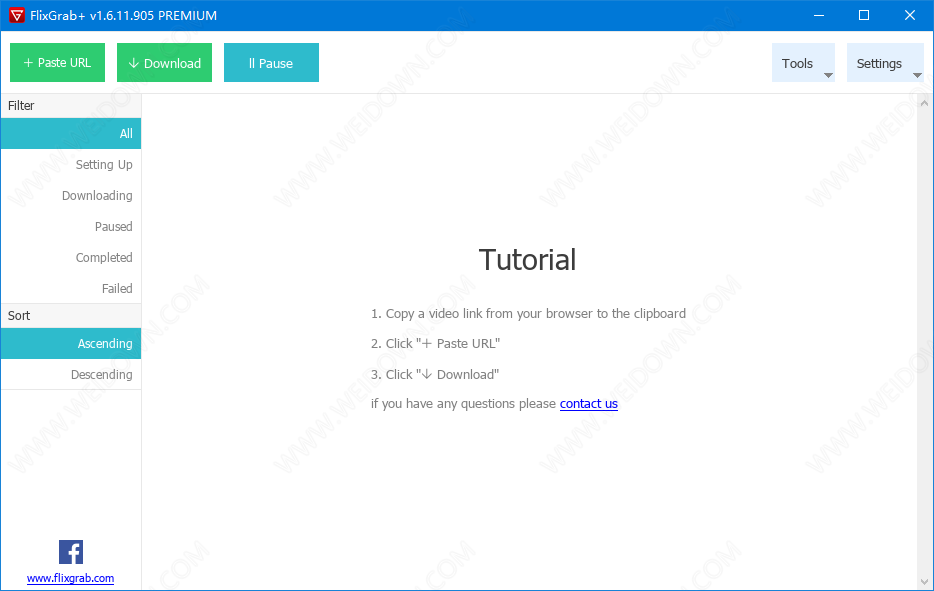
Task: Select the All filter
Action: tap(71, 133)
